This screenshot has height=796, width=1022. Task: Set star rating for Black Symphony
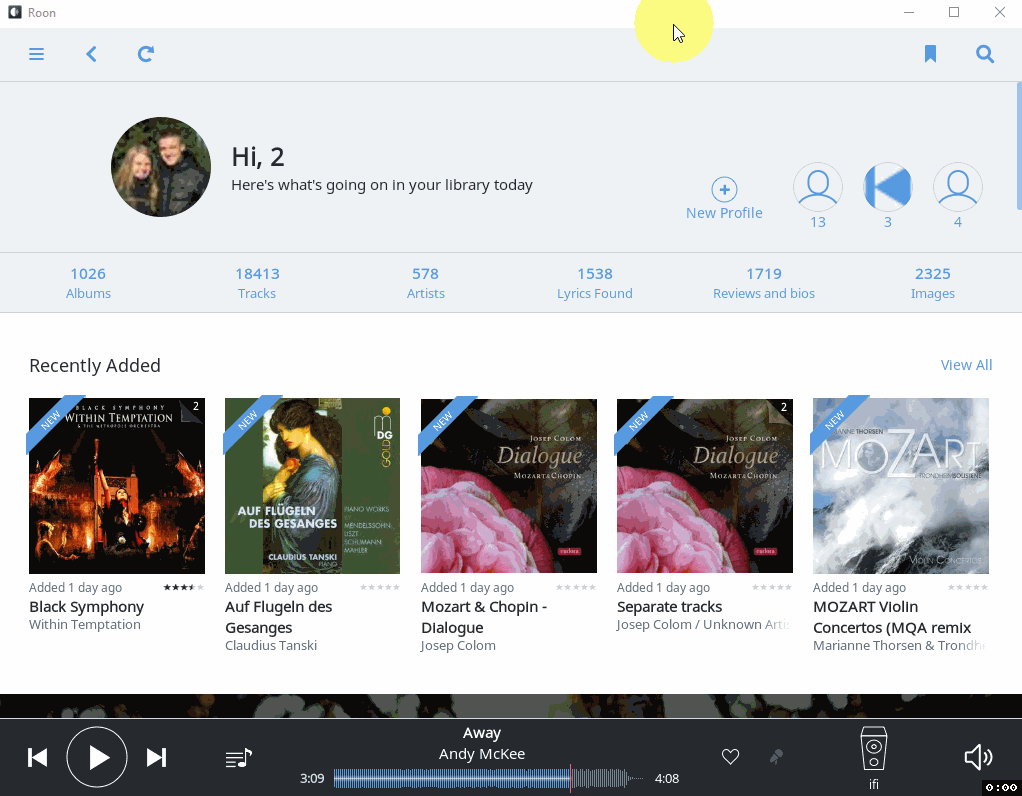pyautogui.click(x=184, y=587)
